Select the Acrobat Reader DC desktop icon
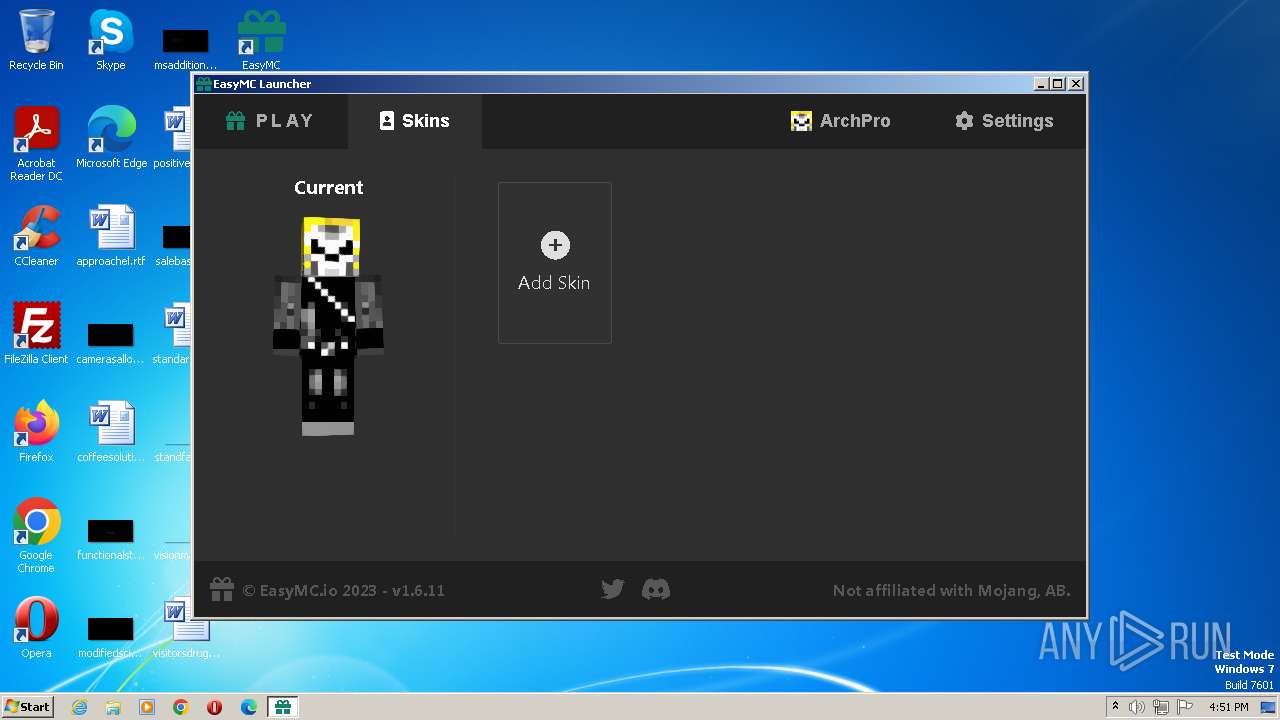The height and width of the screenshot is (720, 1280). pyautogui.click(x=36, y=144)
